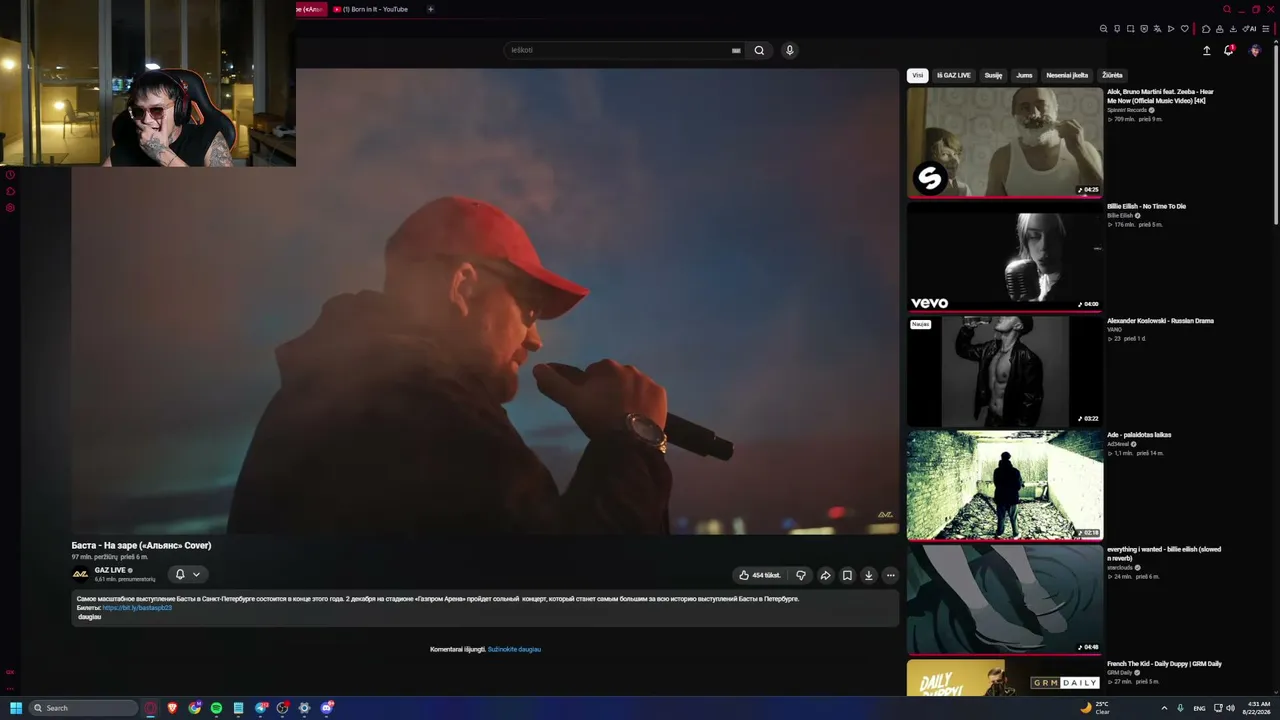This screenshot has height=720, width=1280.
Task: Open Billie Eilish No Time To Die thumbnail
Action: click(x=1005, y=257)
